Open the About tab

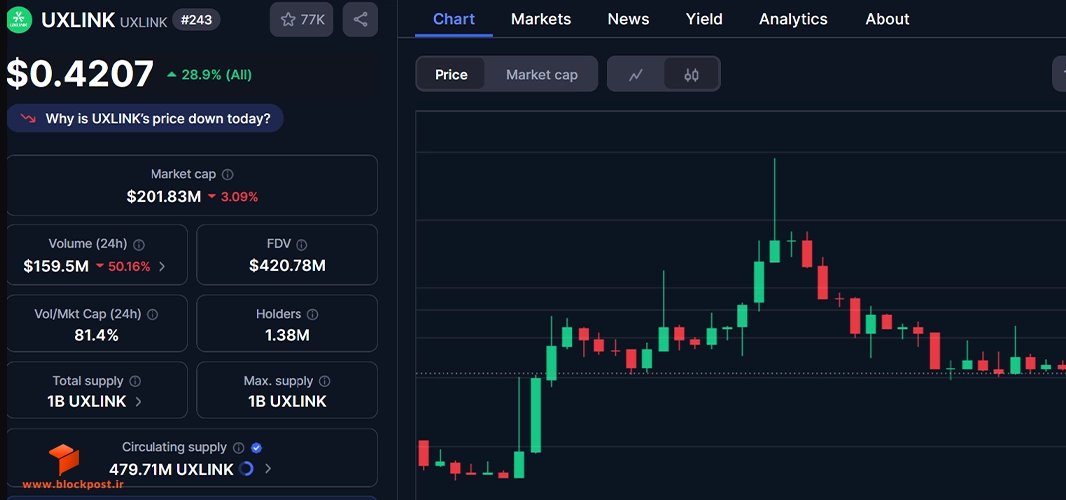click(x=887, y=19)
